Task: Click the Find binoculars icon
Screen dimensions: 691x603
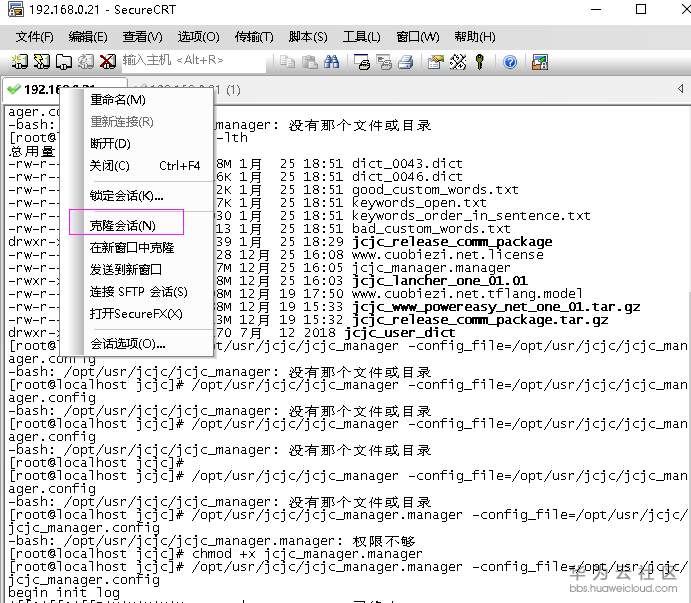Action: [x=331, y=62]
